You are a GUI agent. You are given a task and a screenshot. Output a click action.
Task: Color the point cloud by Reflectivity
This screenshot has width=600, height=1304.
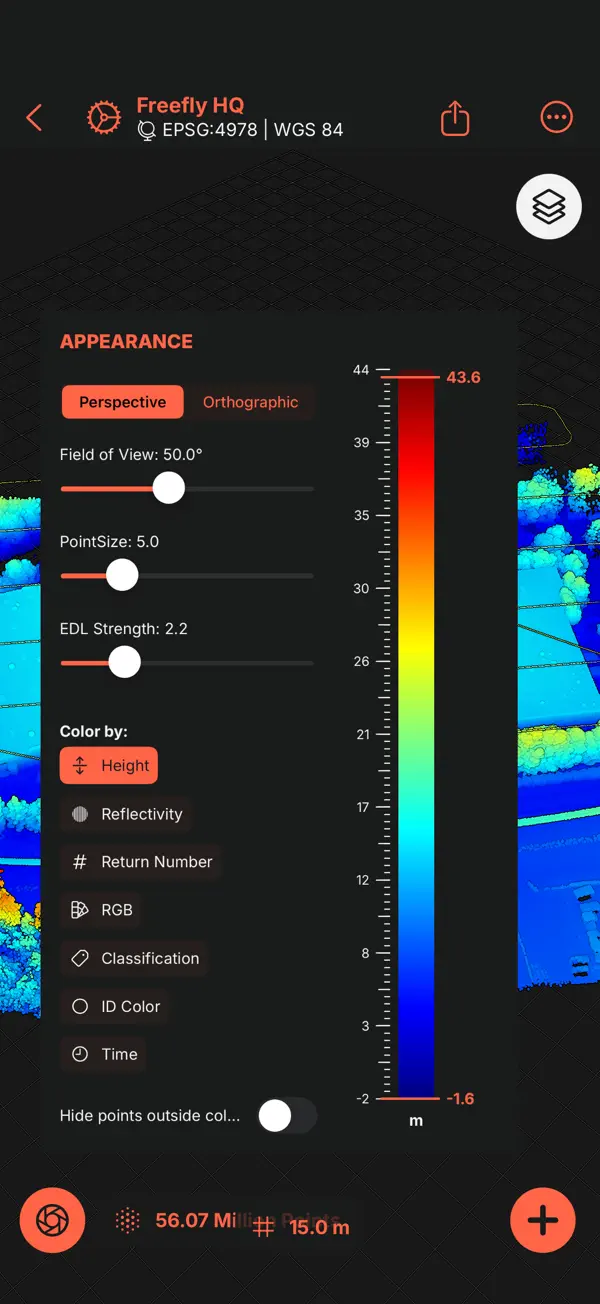[x=126, y=814]
